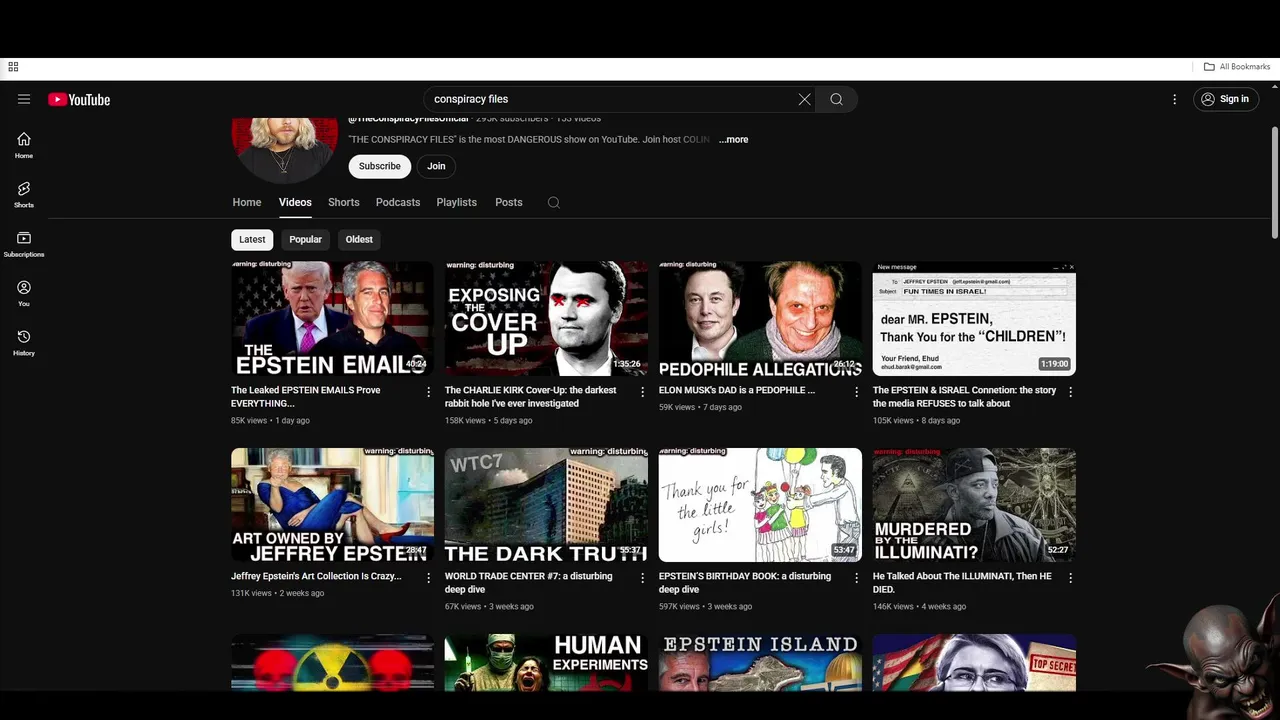
Task: Open options for the Leaked EPSTEIN EMAILS video
Action: (428, 392)
